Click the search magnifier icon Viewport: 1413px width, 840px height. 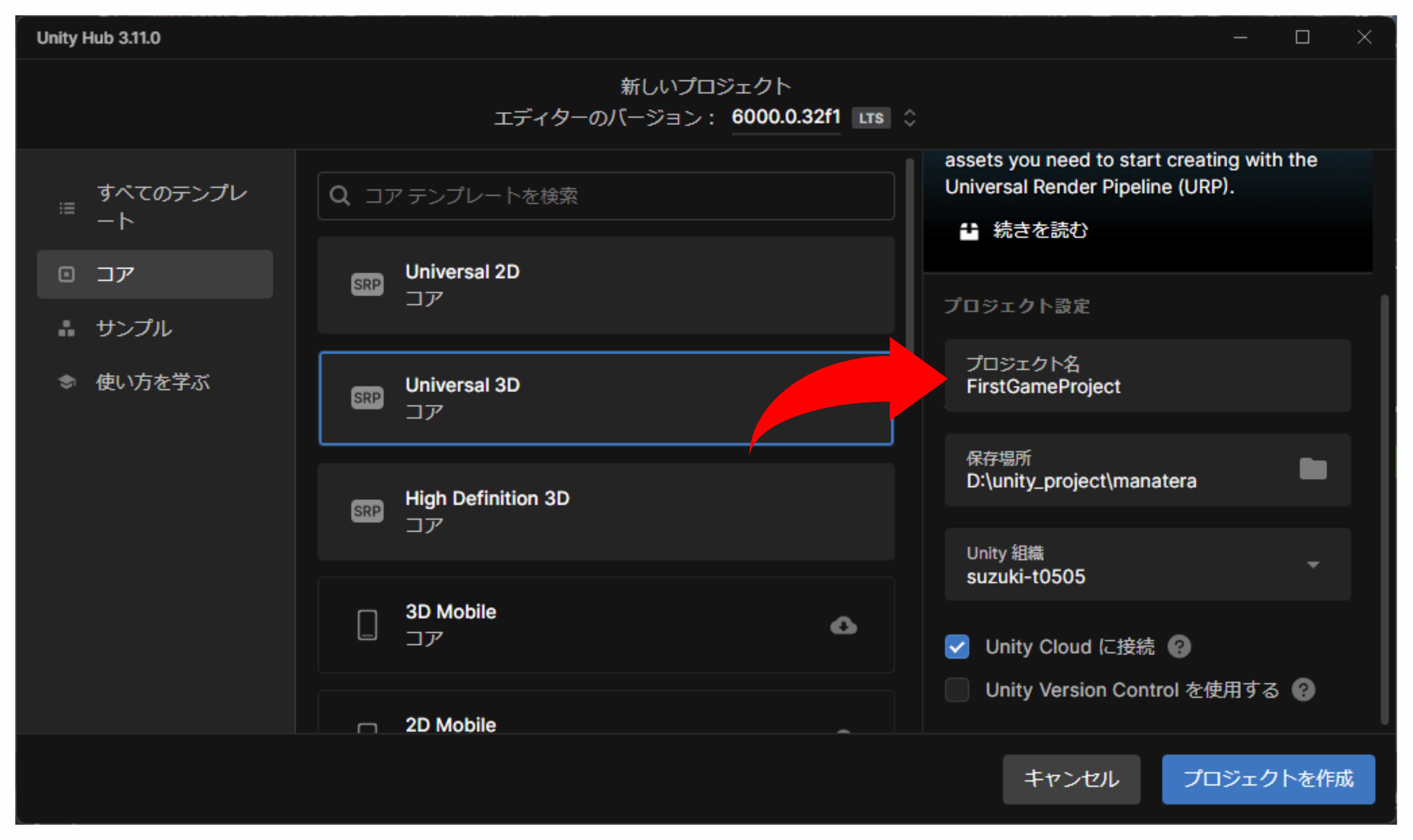[340, 196]
